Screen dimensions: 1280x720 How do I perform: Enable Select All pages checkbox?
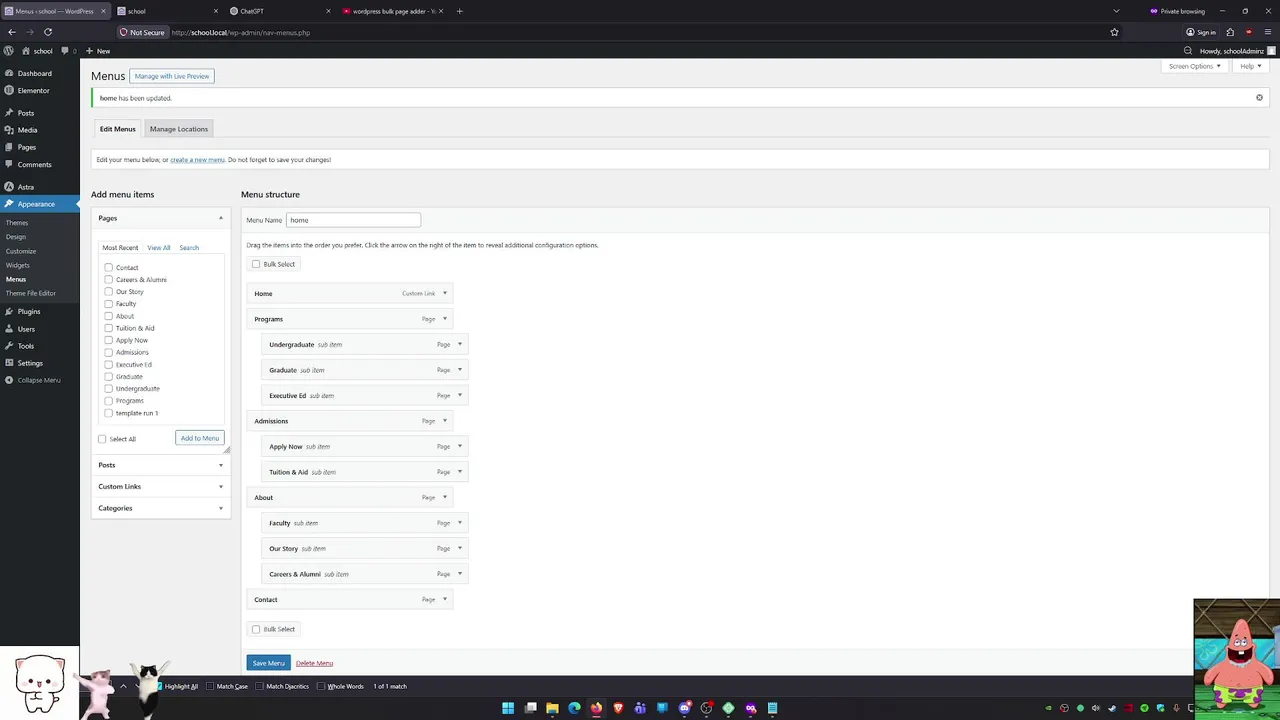(x=102, y=439)
